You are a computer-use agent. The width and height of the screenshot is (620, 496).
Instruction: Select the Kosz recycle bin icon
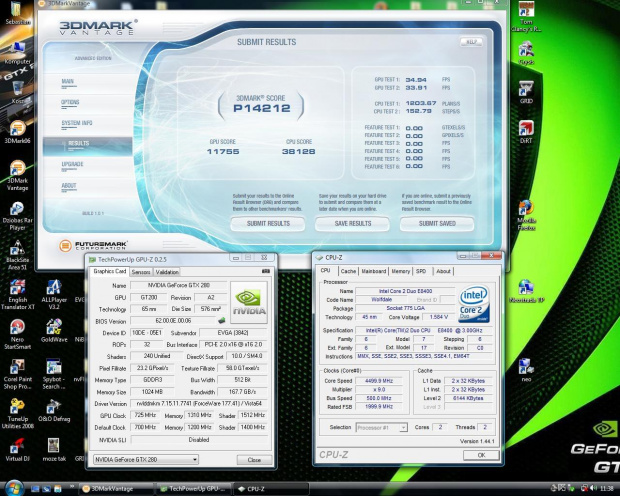tap(18, 92)
